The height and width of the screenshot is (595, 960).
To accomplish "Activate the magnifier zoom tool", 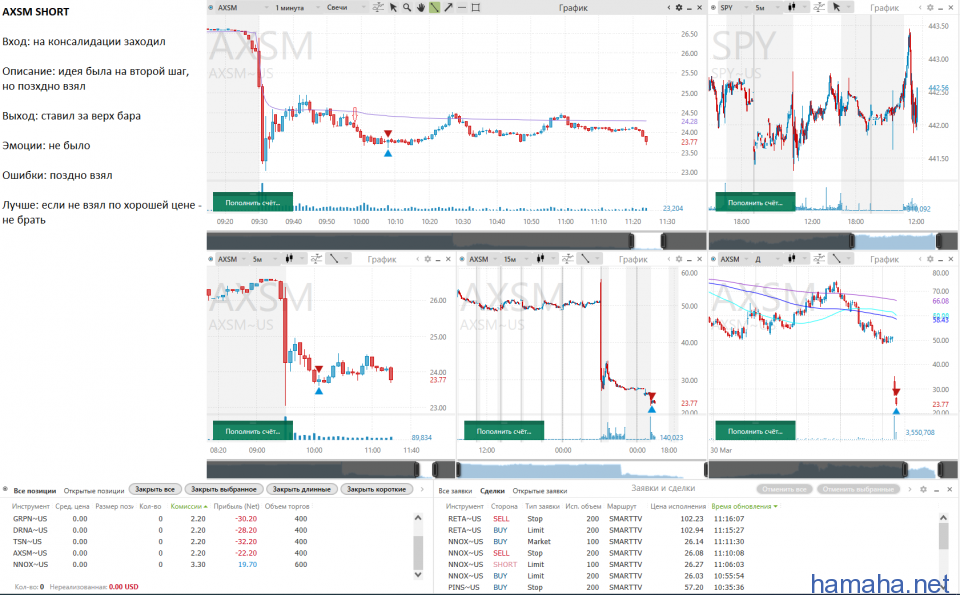I will 407,7.
